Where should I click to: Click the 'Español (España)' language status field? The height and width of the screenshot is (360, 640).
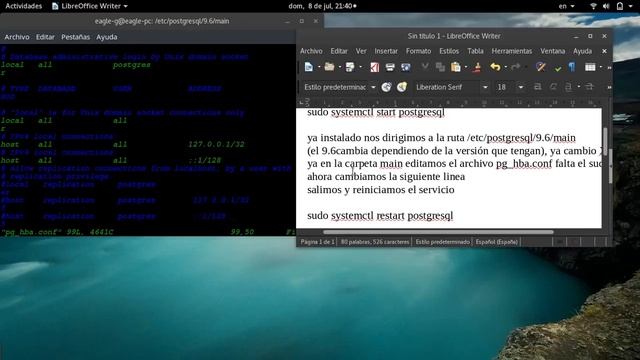tap(497, 242)
